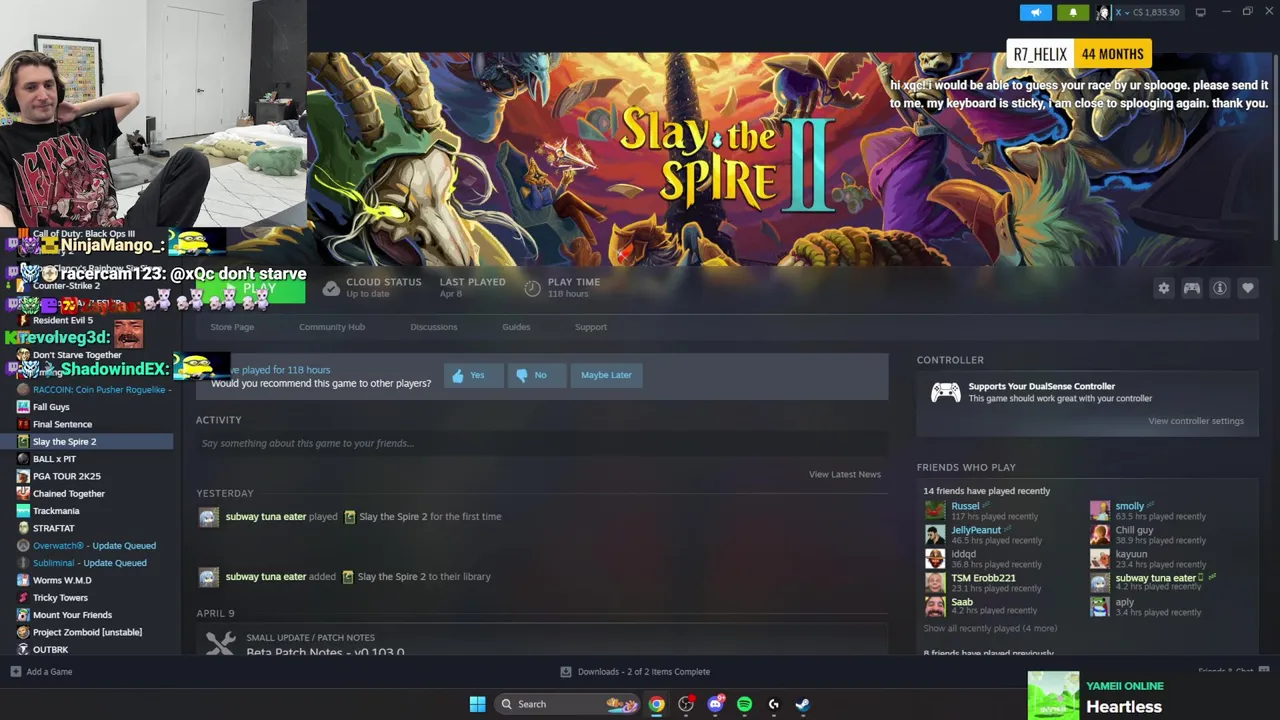Select Subliminal Update Queued entry
The height and width of the screenshot is (720, 1280).
(89, 563)
